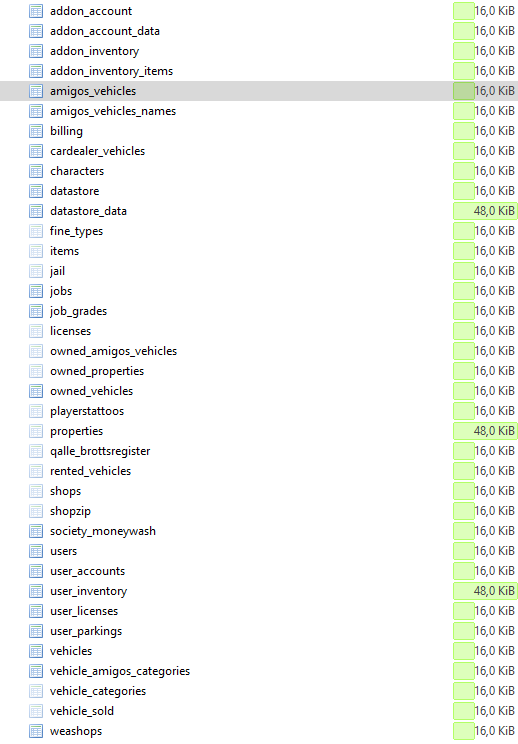Click the table icon next to users
518x744 pixels.
pos(36,551)
